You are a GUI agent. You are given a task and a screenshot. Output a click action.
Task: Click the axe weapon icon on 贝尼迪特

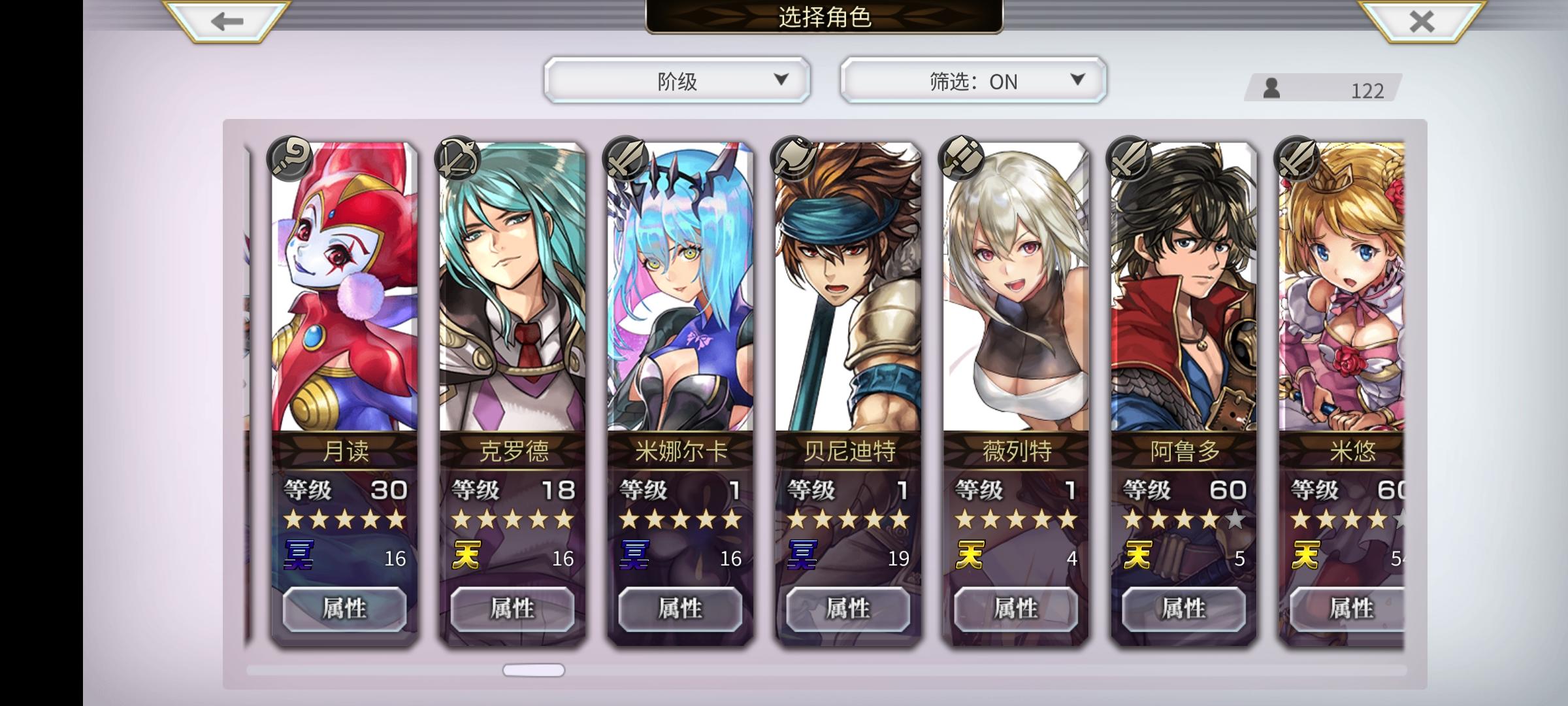pyautogui.click(x=793, y=158)
